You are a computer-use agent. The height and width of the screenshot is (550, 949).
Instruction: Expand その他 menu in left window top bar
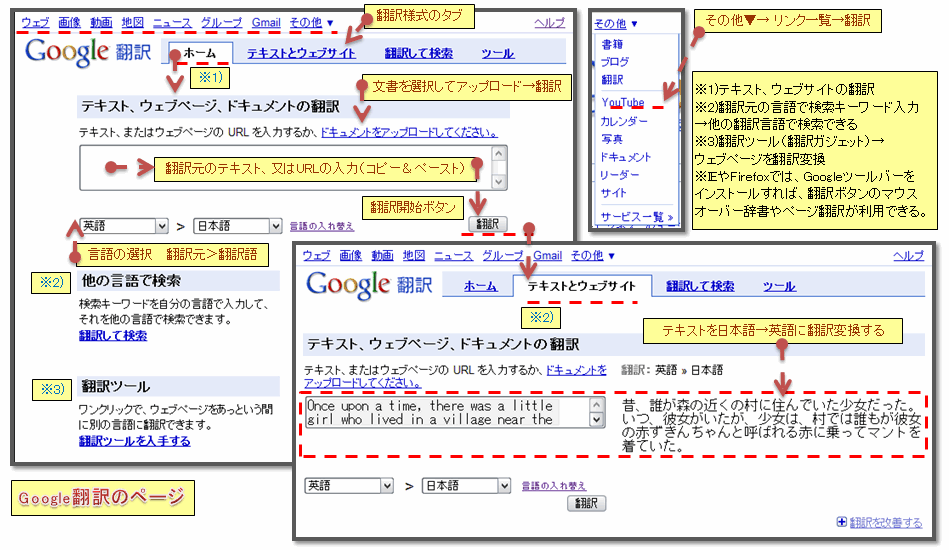311,23
